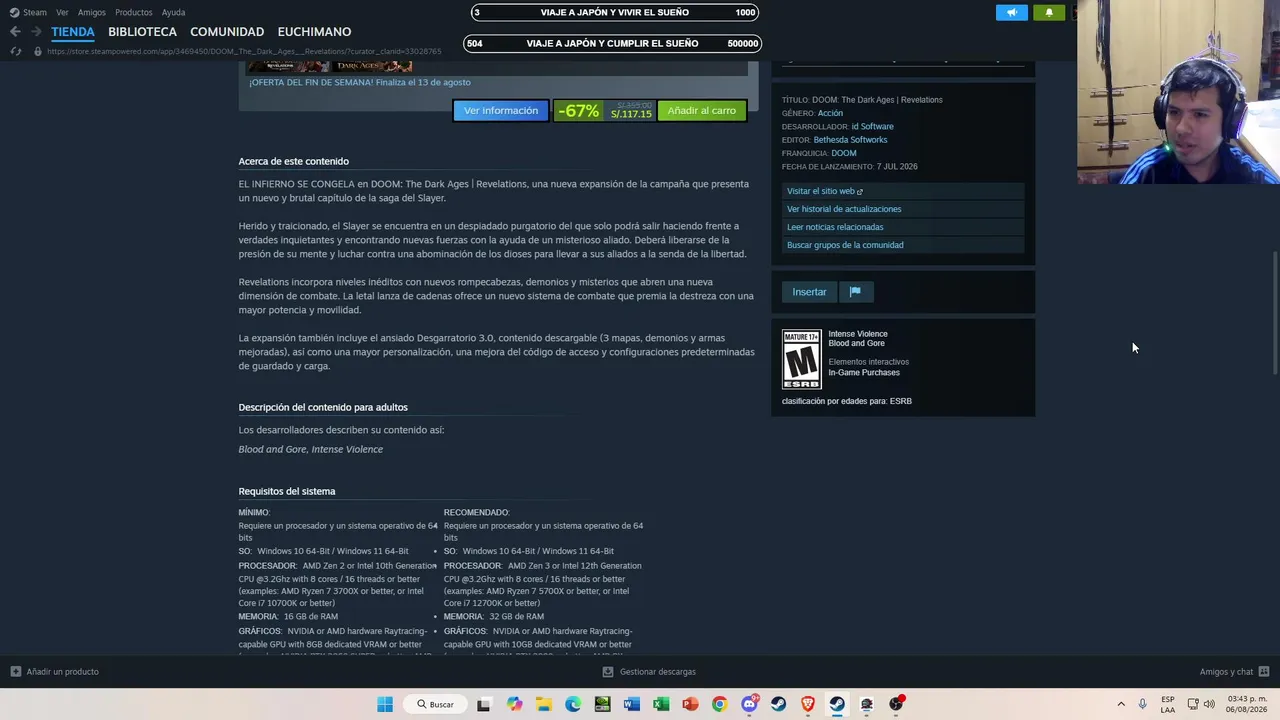Click Gestionar descargas in the footer

(658, 672)
